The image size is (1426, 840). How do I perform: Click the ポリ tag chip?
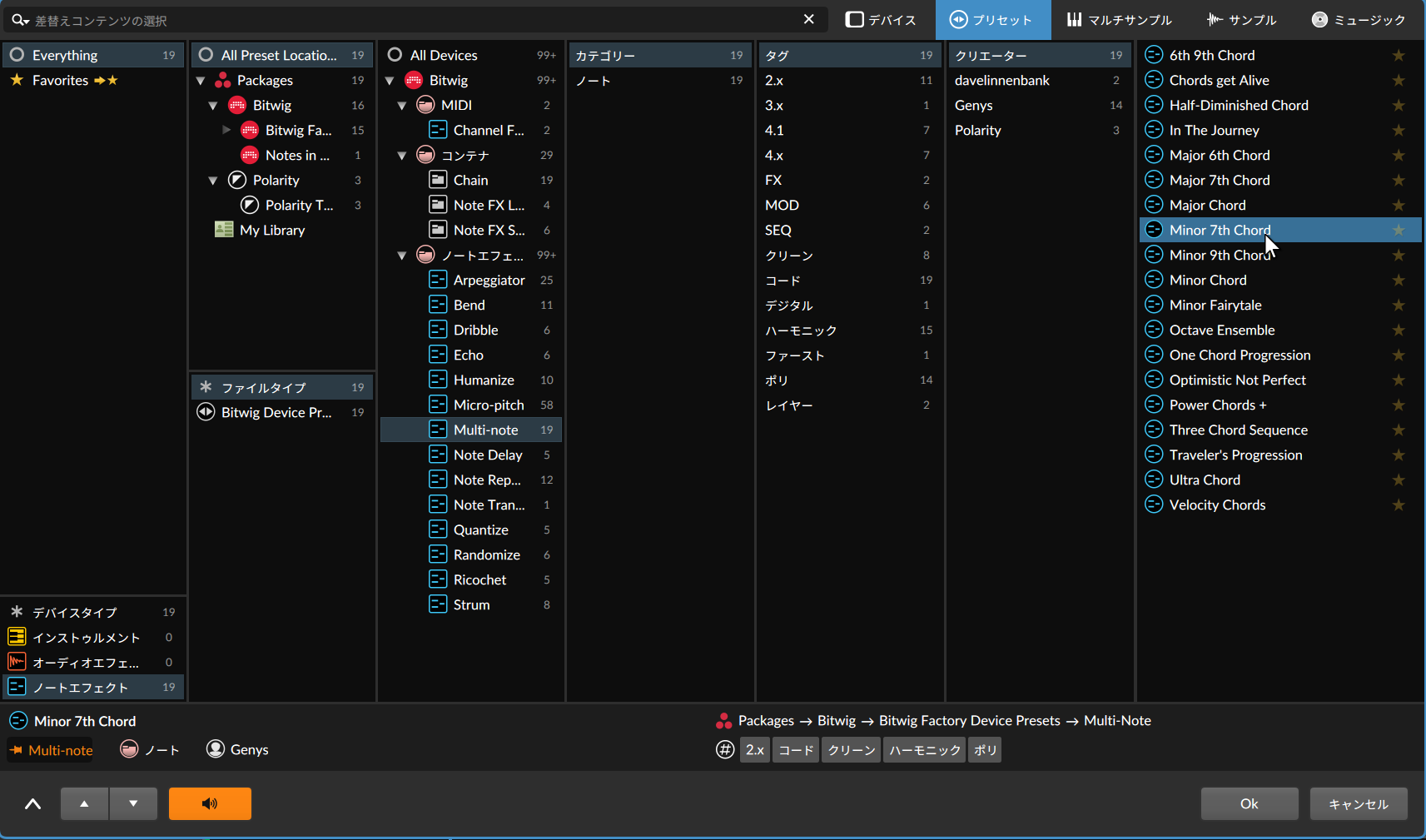coord(985,750)
